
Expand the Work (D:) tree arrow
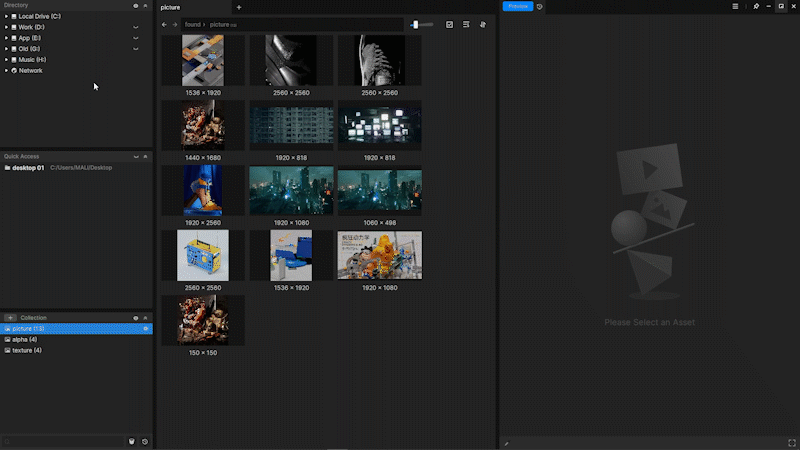coord(6,27)
